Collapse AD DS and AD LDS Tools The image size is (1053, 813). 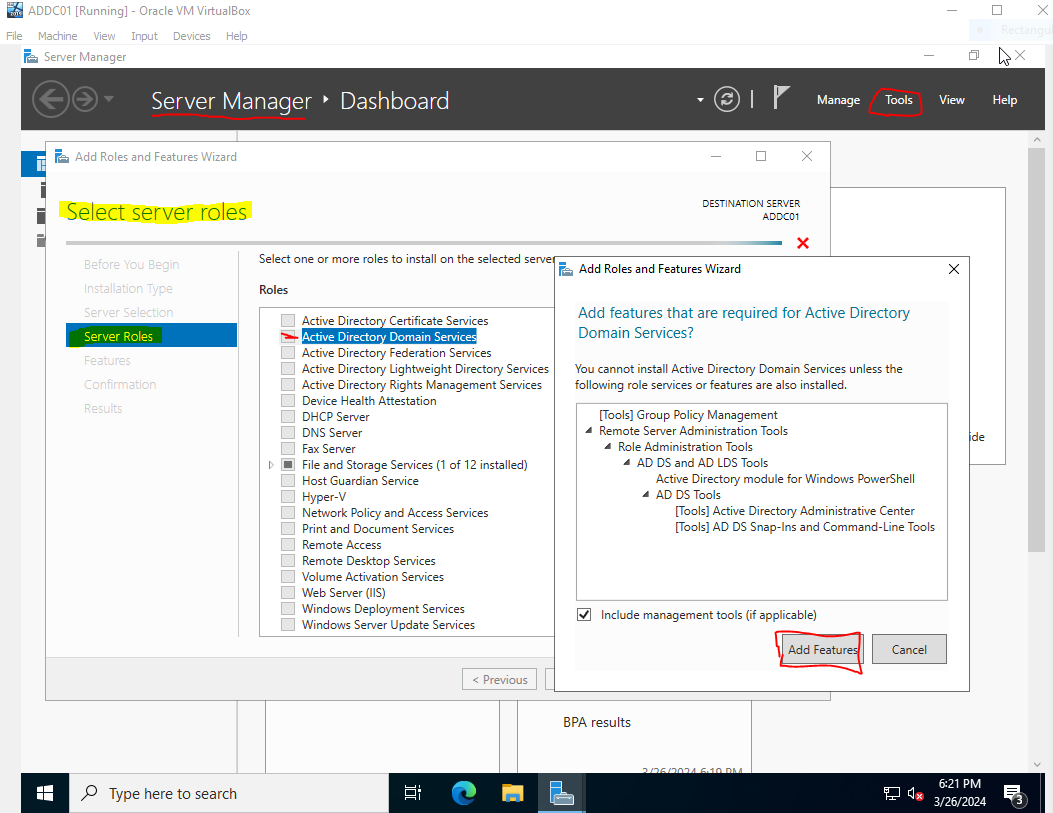pyautogui.click(x=627, y=463)
